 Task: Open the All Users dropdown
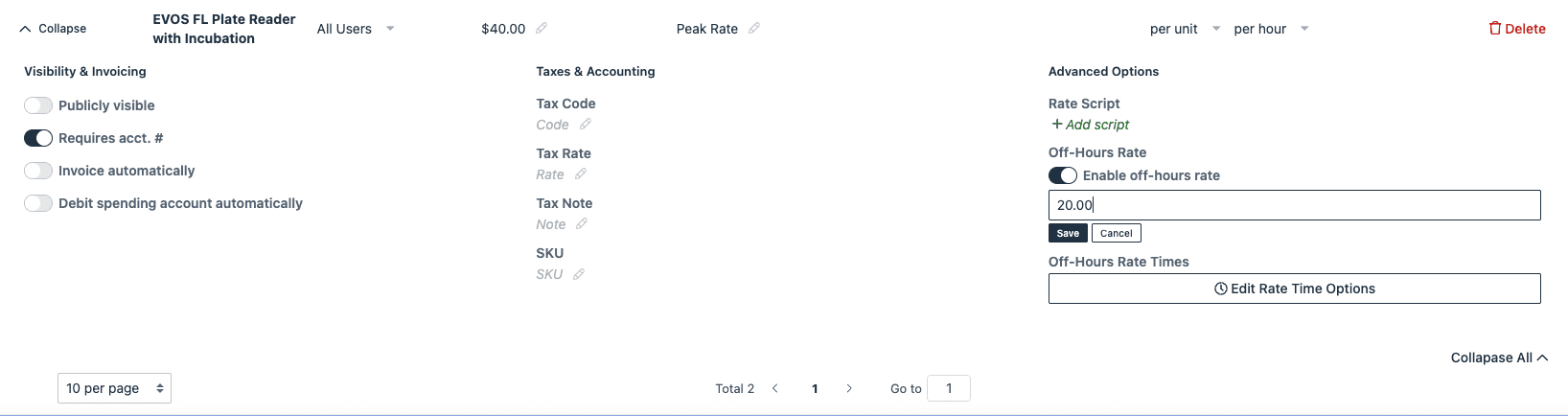(356, 29)
